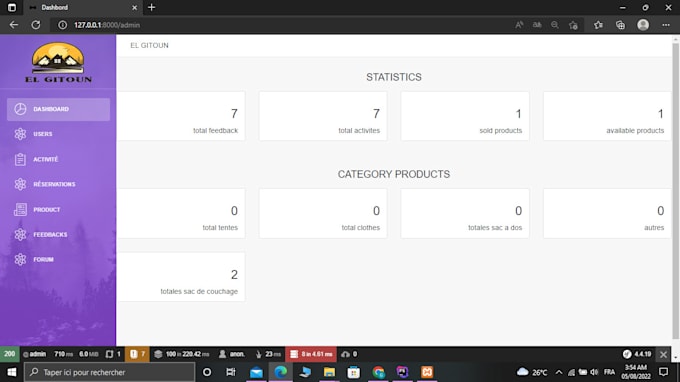Open the mailer panel showing 0
Screen dimensions: 680x382
[349, 354]
